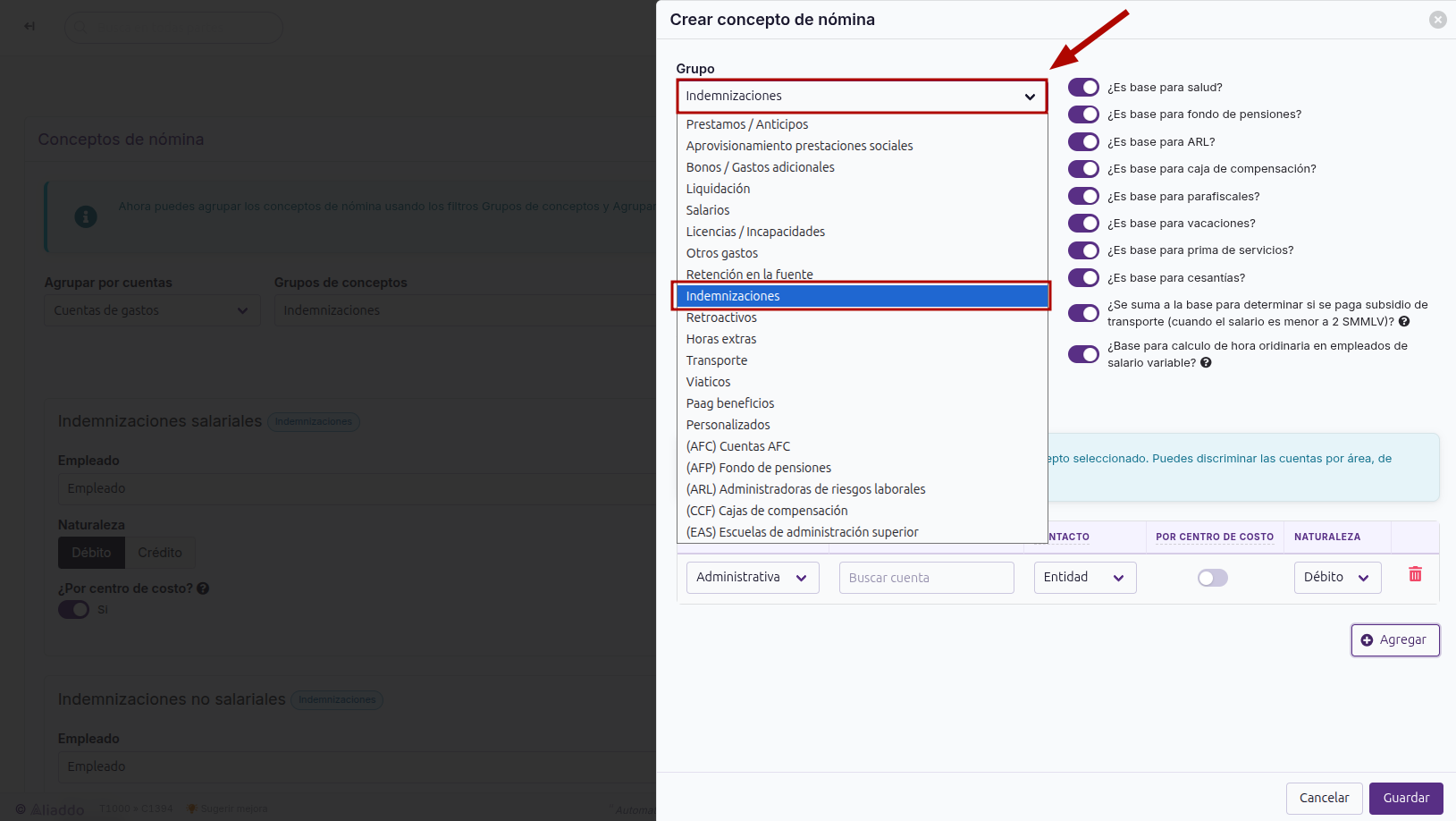
Task: Toggle ¿Es base para caja de compensación?
Action: (1083, 169)
